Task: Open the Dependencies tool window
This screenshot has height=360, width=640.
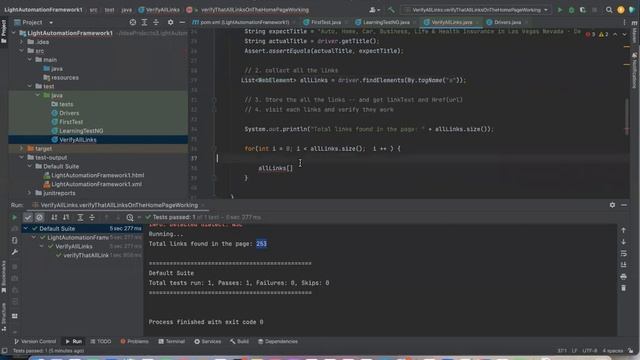Action: pyautogui.click(x=278, y=341)
